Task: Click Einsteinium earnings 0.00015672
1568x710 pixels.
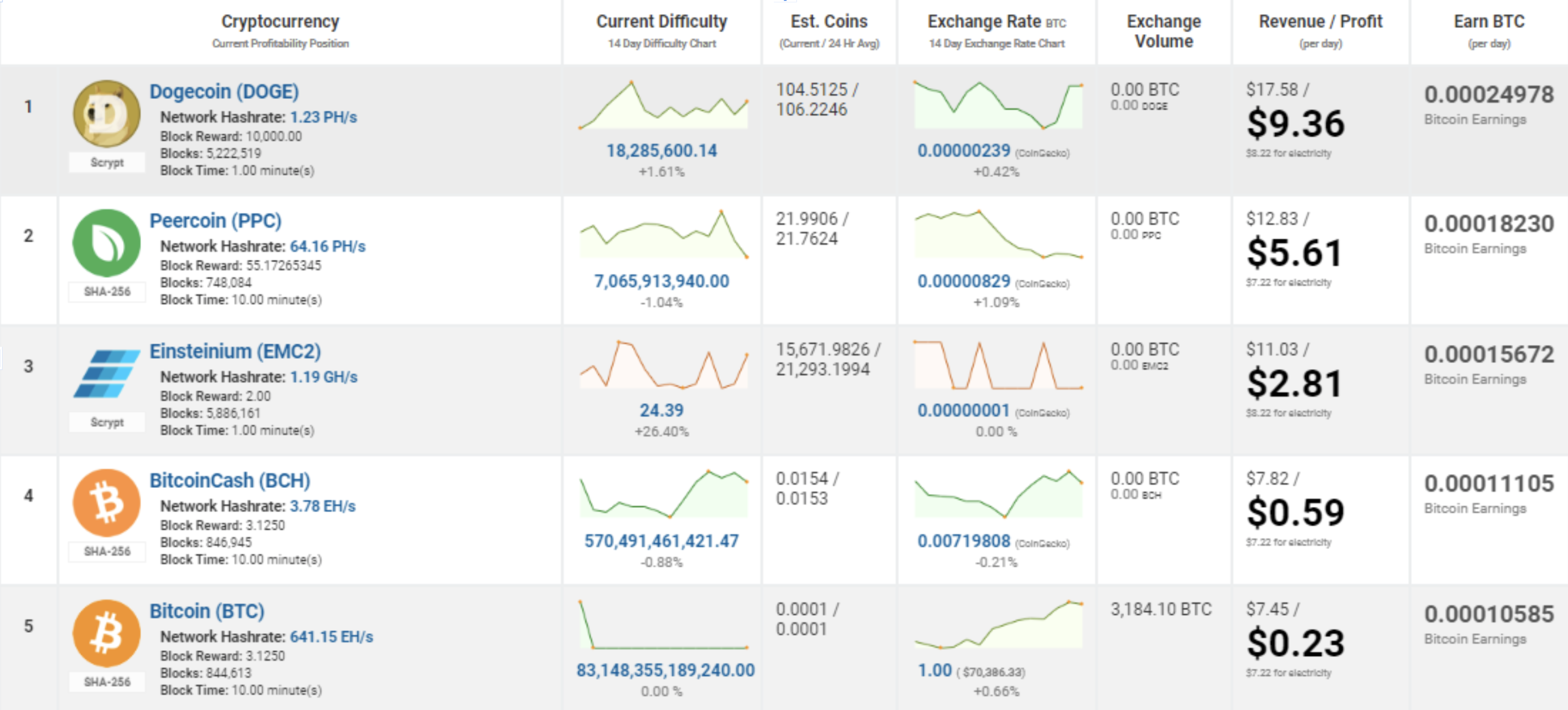Action: [x=1489, y=354]
